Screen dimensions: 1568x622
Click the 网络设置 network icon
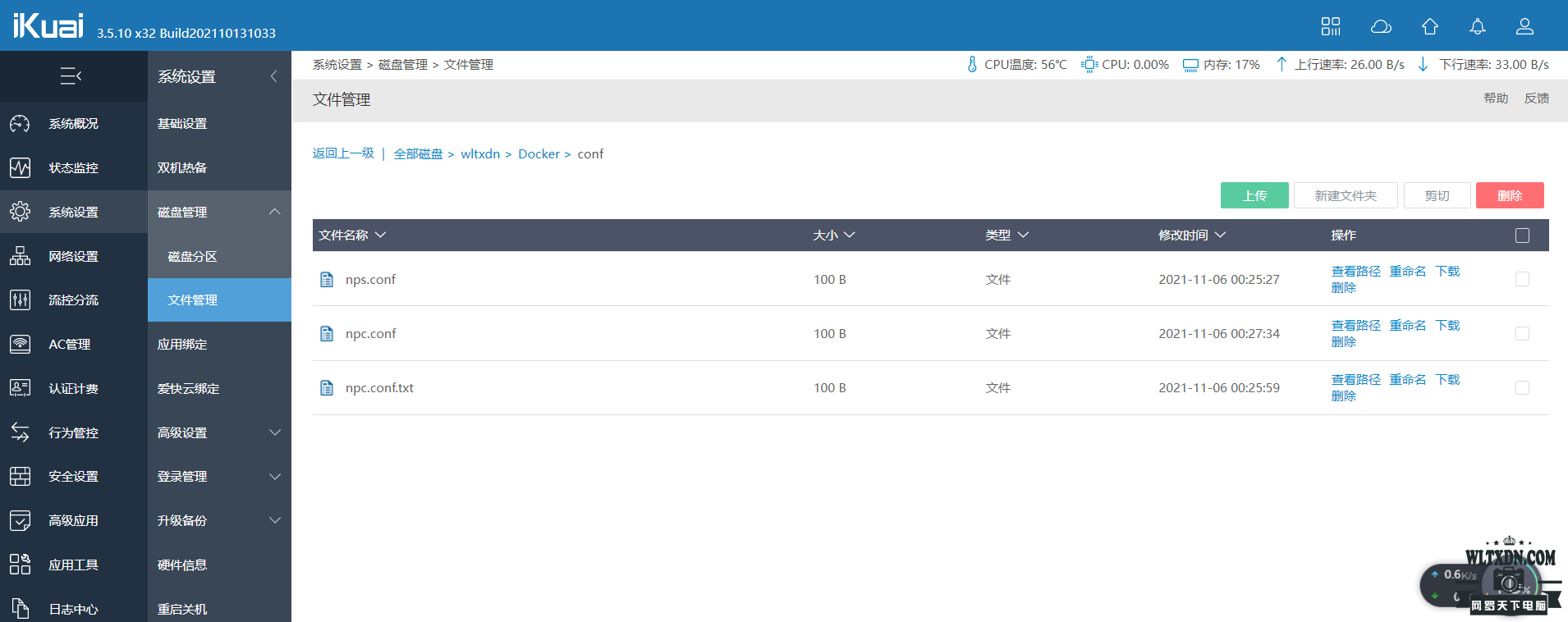pyautogui.click(x=20, y=256)
